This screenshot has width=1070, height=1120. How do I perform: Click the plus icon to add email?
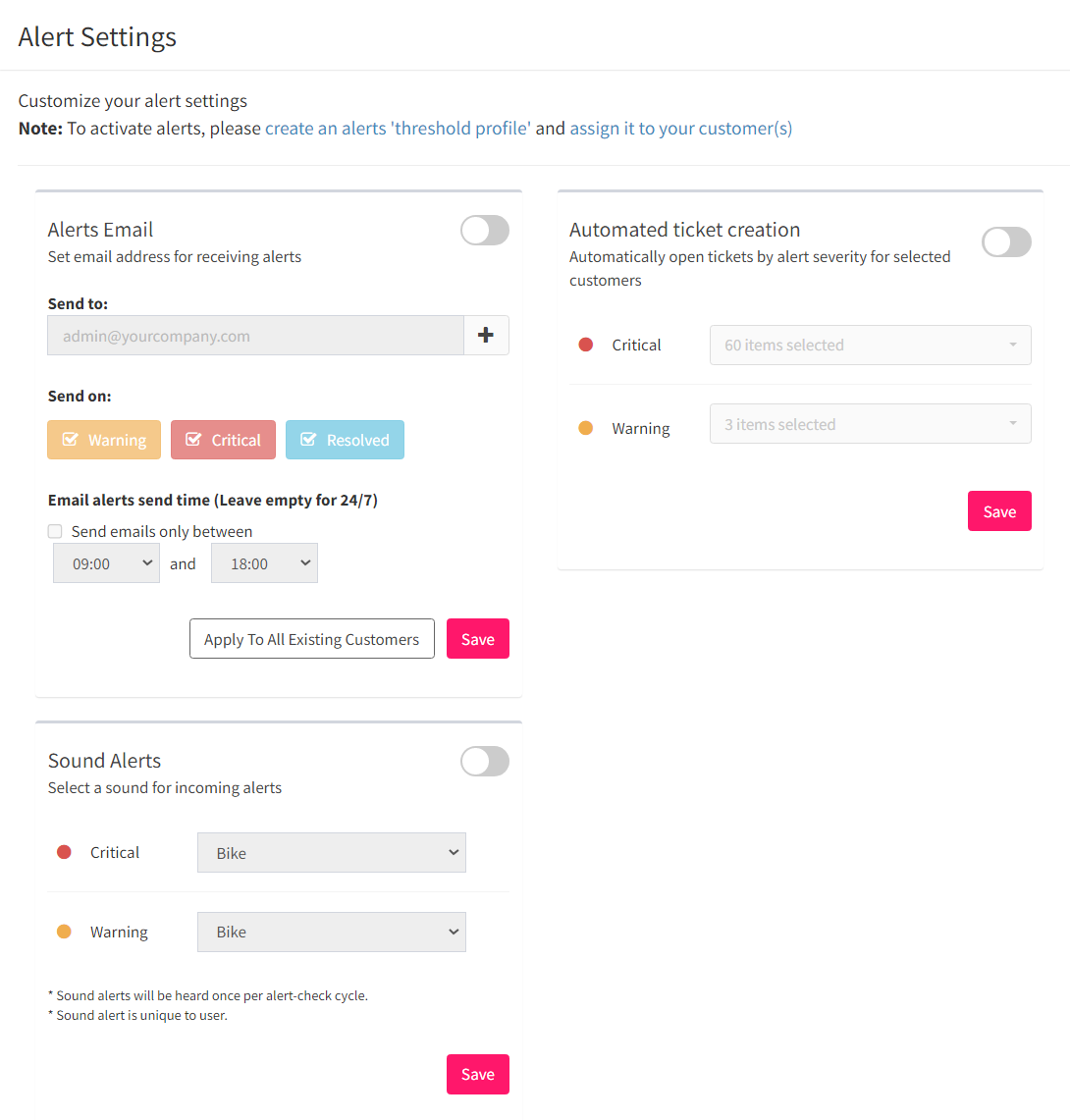click(486, 335)
